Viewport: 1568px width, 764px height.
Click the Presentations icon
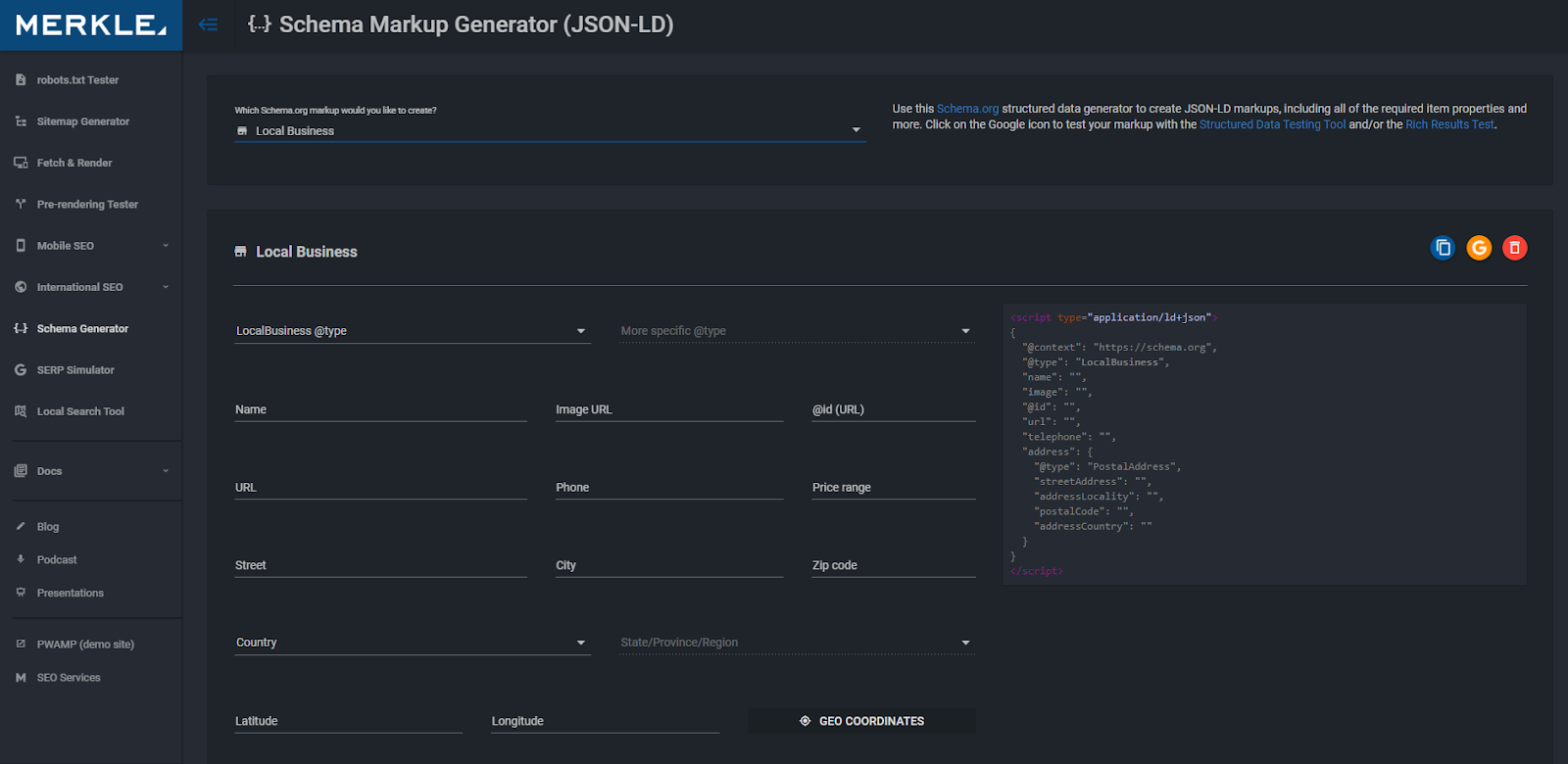[x=21, y=593]
